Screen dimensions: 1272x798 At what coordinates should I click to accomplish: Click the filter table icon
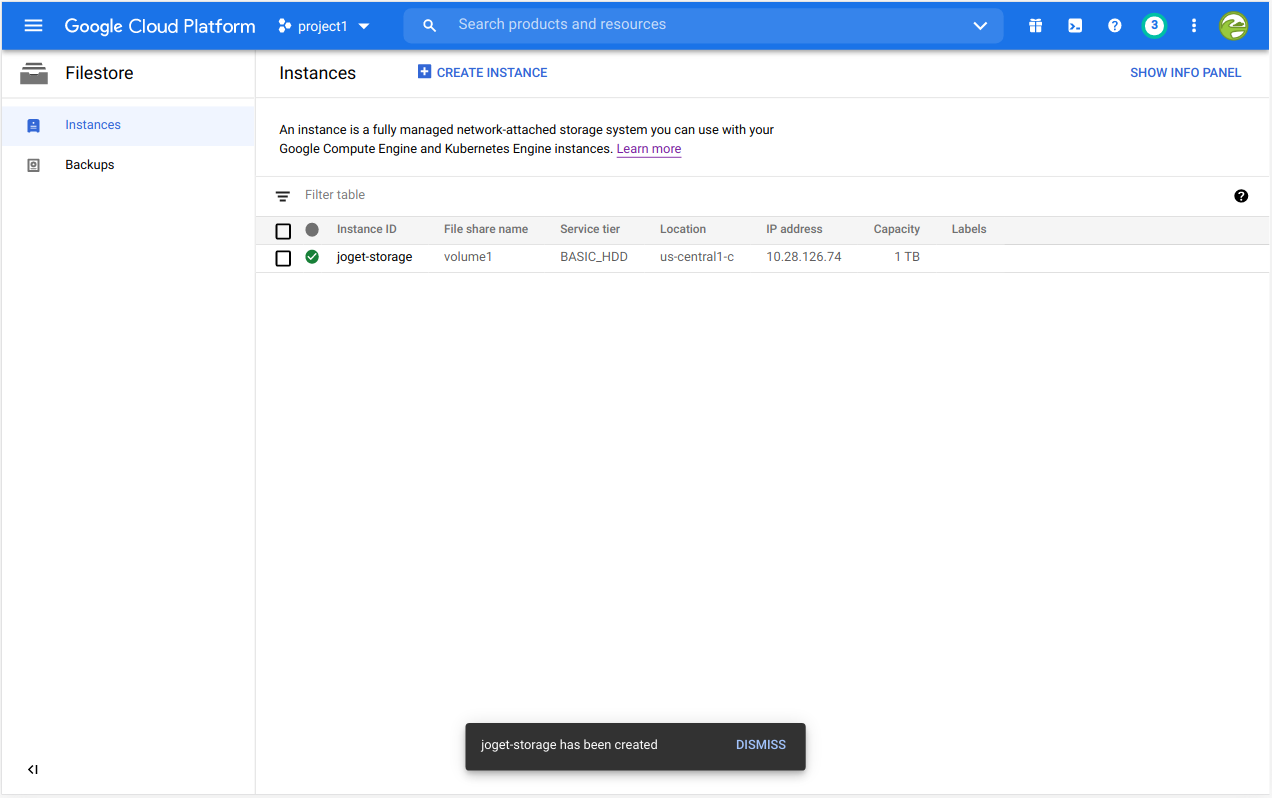(x=283, y=196)
